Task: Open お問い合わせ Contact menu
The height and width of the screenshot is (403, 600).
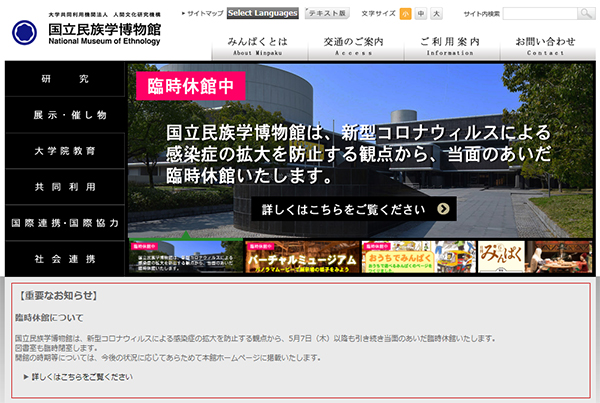Action: click(x=547, y=46)
